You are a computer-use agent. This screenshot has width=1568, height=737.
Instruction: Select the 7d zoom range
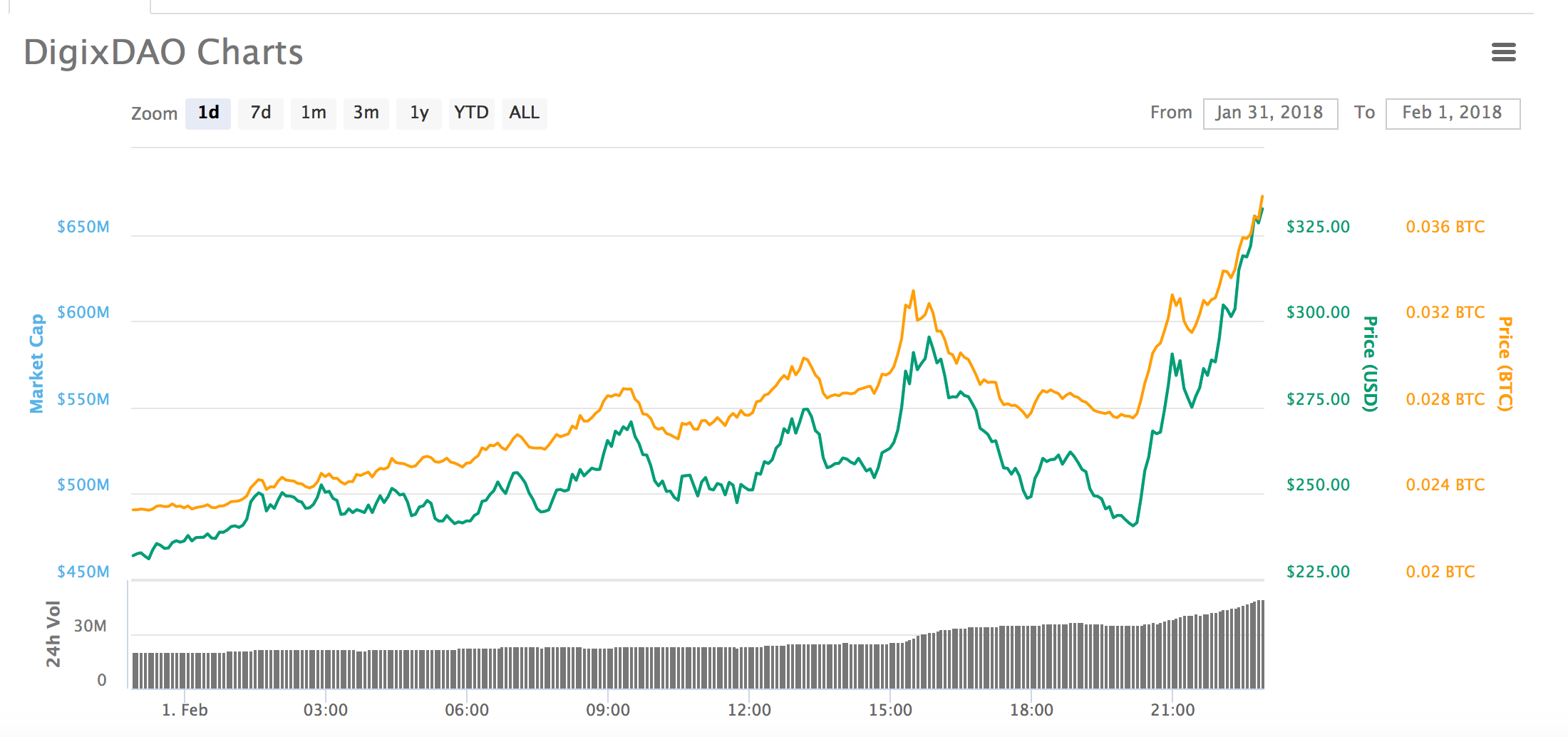click(261, 113)
